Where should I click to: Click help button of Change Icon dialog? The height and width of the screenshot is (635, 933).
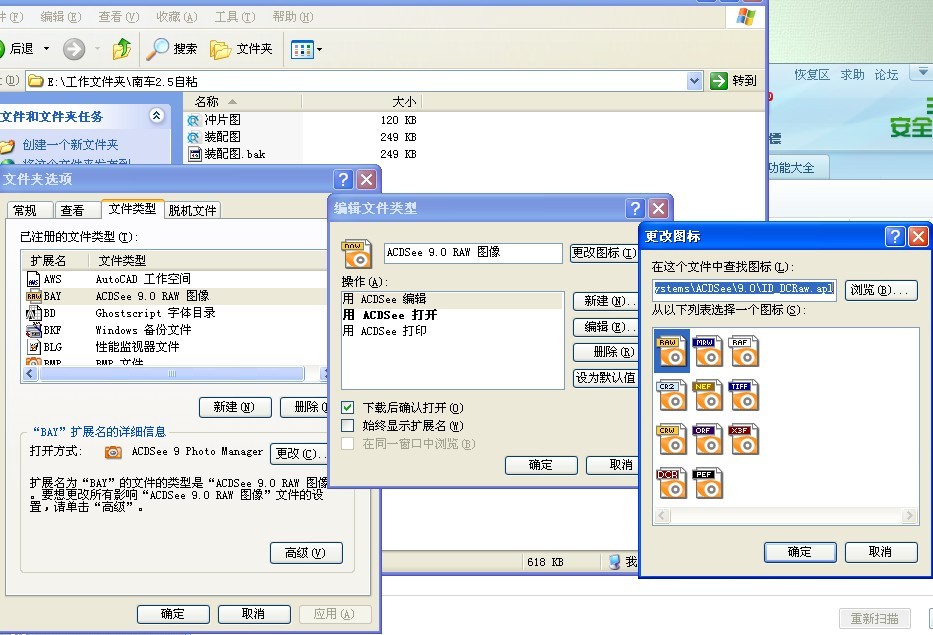click(x=895, y=236)
